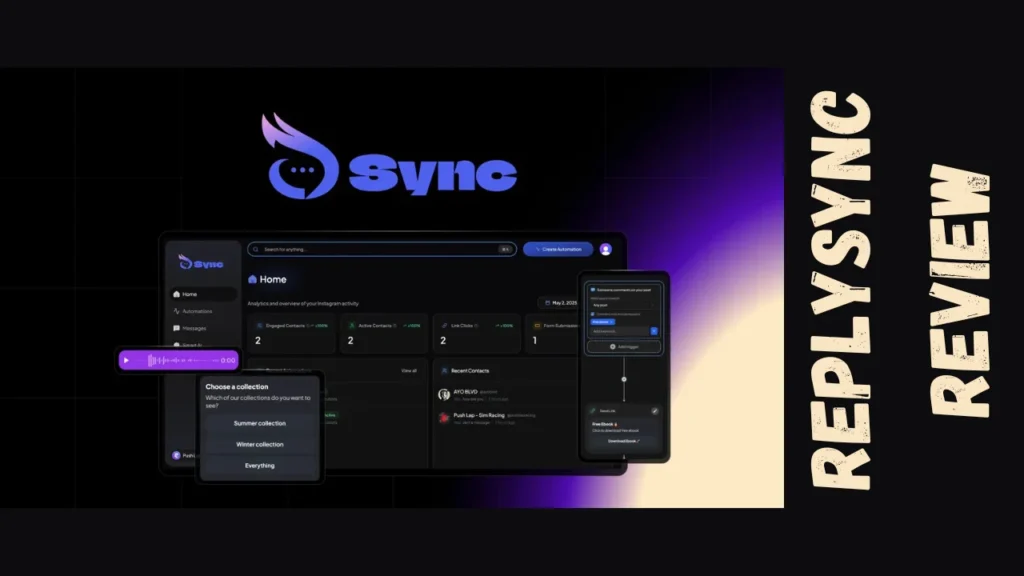The width and height of the screenshot is (1024, 576).
Task: Select Summer collection option
Action: (x=259, y=423)
